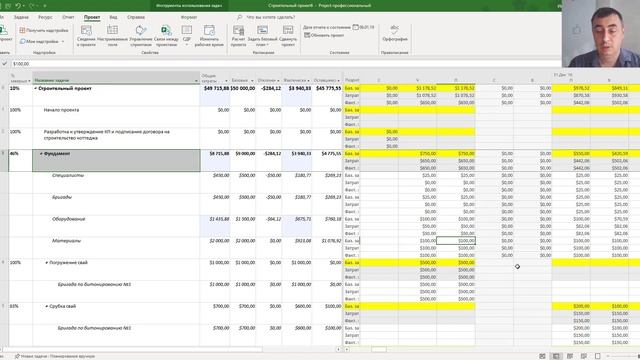The height and width of the screenshot is (360, 640).
Task: Switch to Gantt chart view in status bar
Action: point(542,356)
